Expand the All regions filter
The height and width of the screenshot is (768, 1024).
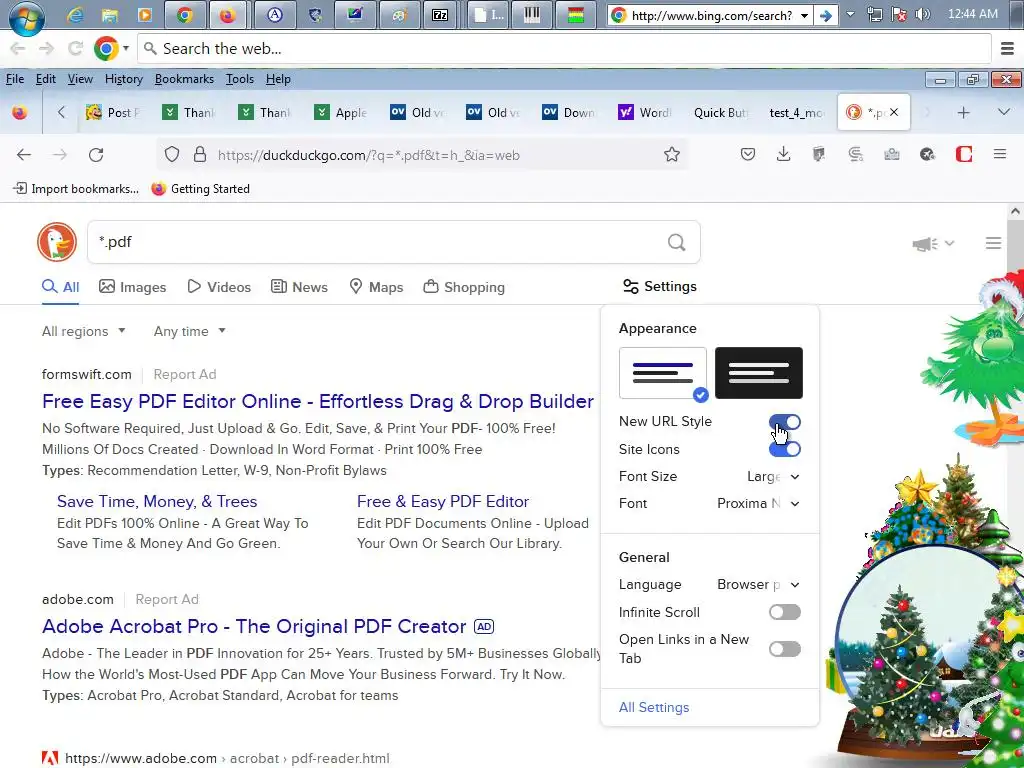(84, 331)
